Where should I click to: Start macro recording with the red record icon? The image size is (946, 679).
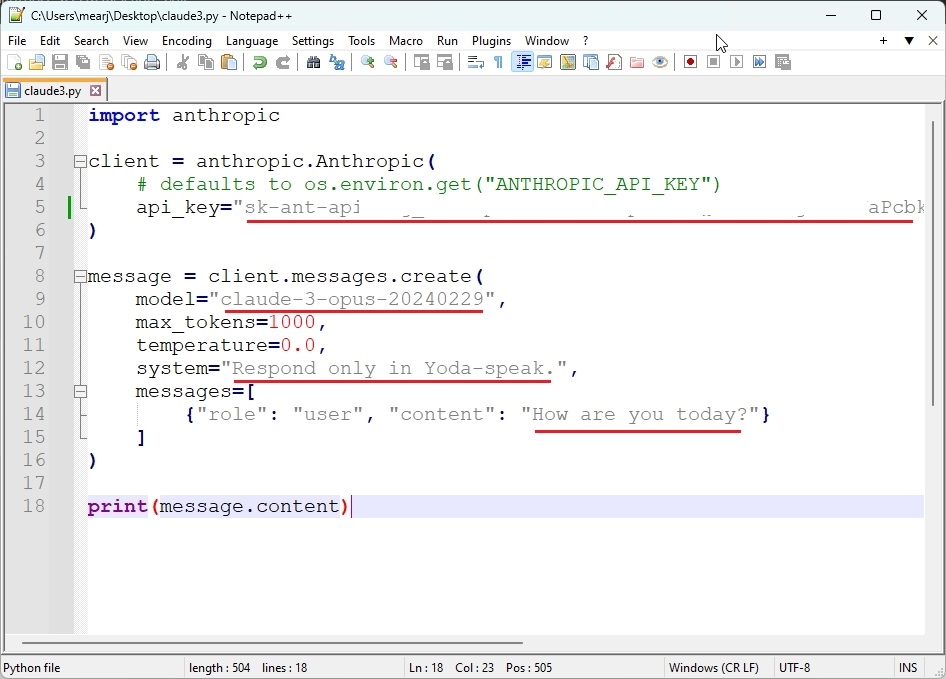pos(690,62)
